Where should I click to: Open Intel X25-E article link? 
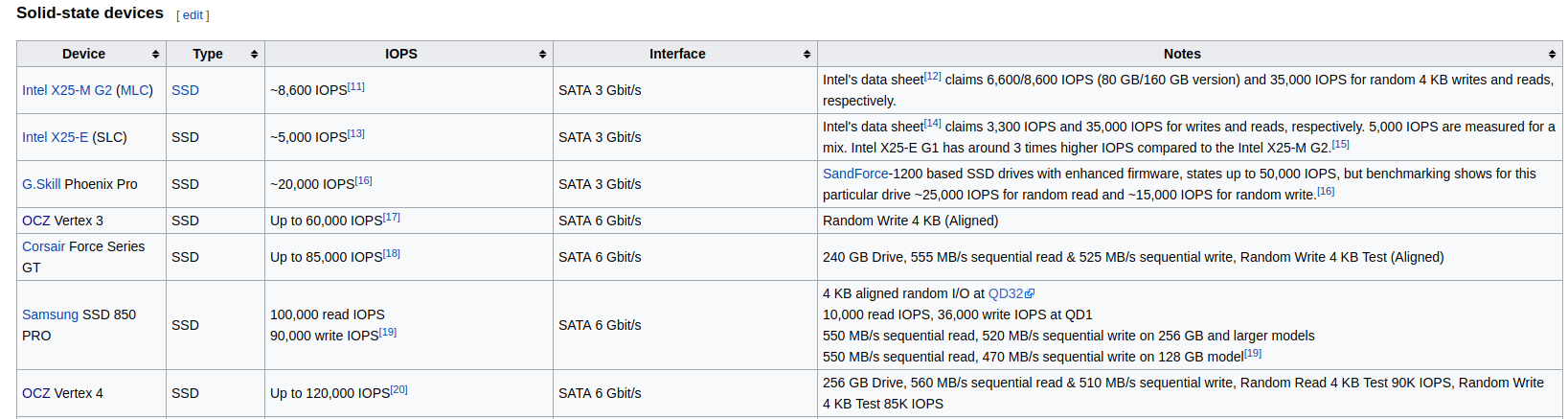[55, 137]
